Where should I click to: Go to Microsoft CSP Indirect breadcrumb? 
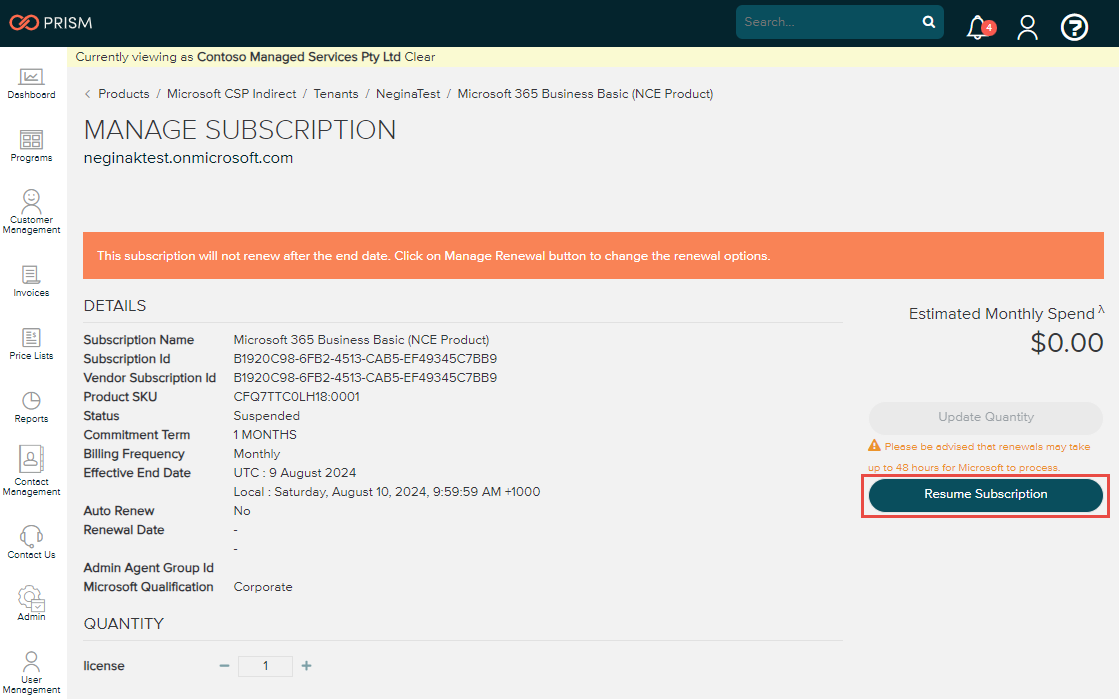(x=231, y=94)
